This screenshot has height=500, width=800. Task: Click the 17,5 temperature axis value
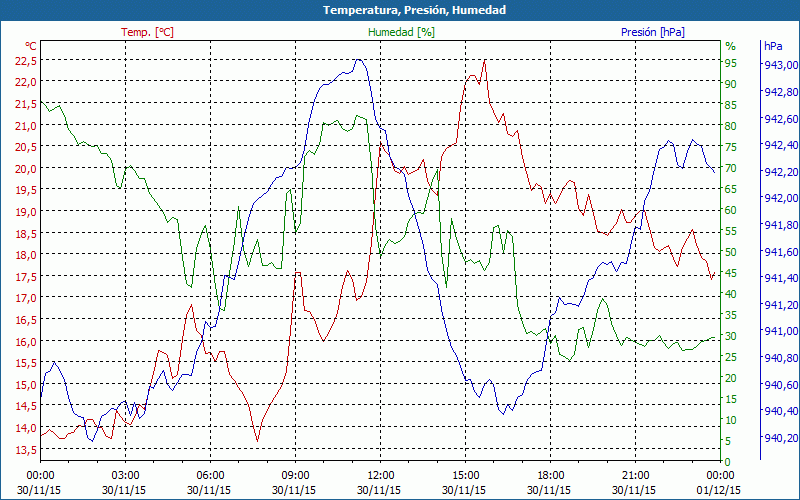click(26, 277)
